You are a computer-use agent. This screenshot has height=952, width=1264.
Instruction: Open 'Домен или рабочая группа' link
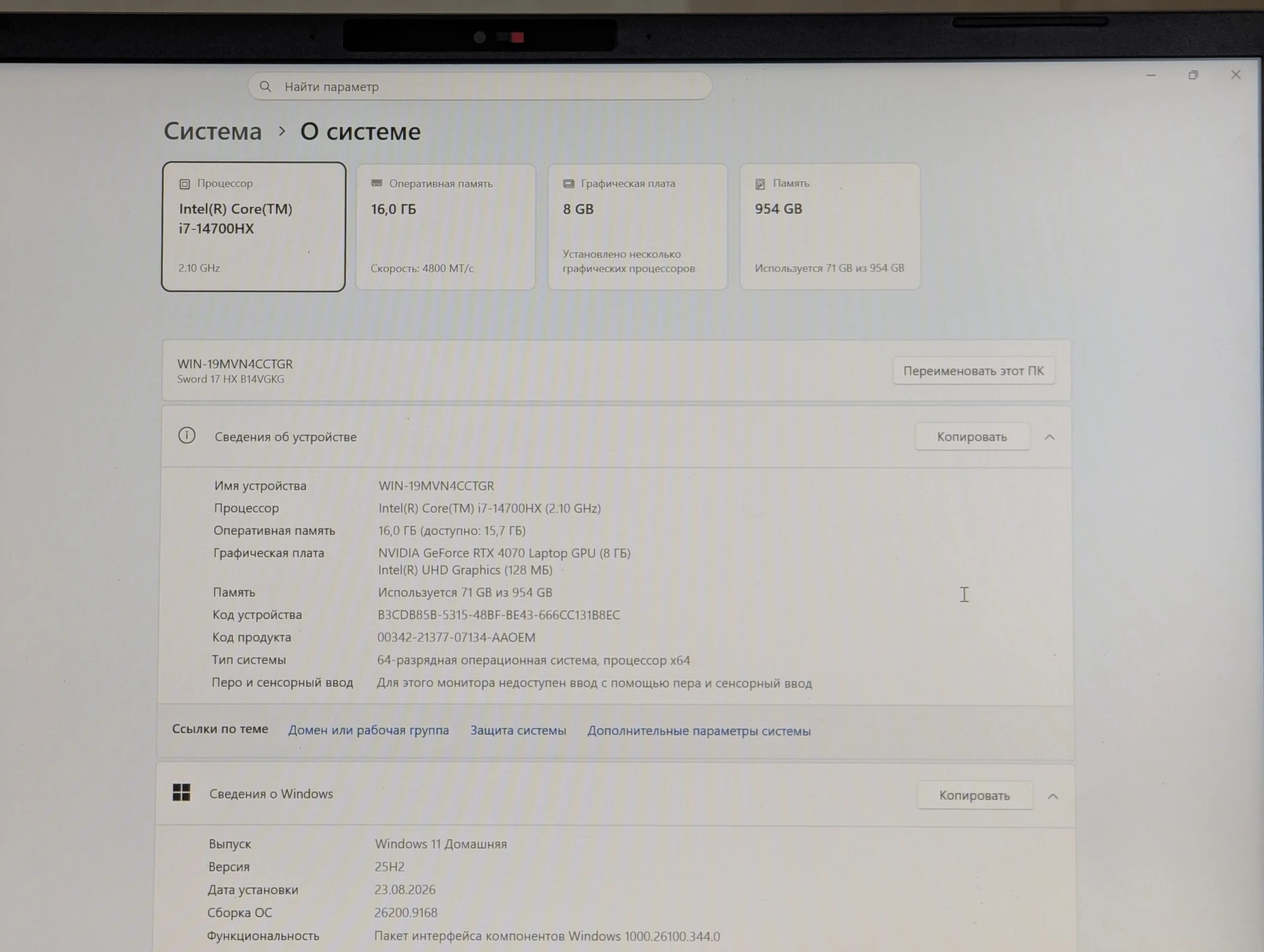(x=368, y=730)
